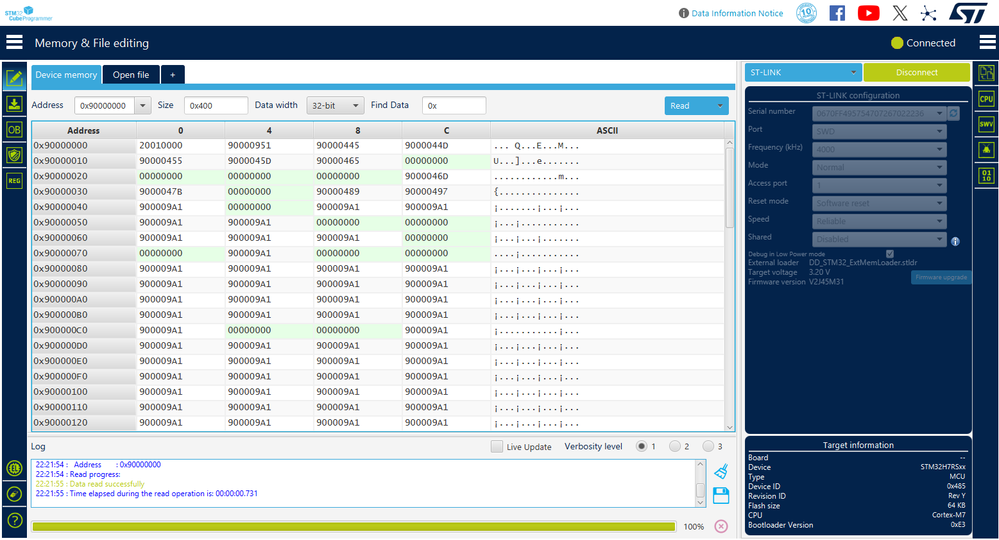The image size is (999, 540).
Task: Add a new tab with plus
Action: [173, 75]
